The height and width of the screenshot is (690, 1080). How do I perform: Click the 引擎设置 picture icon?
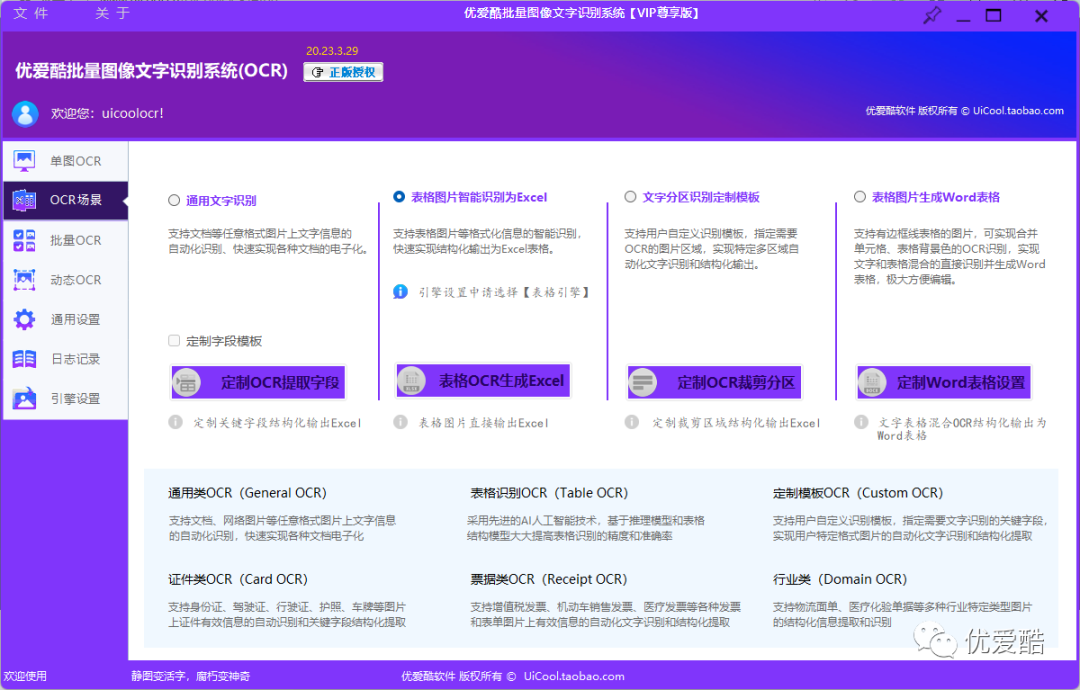coord(24,398)
